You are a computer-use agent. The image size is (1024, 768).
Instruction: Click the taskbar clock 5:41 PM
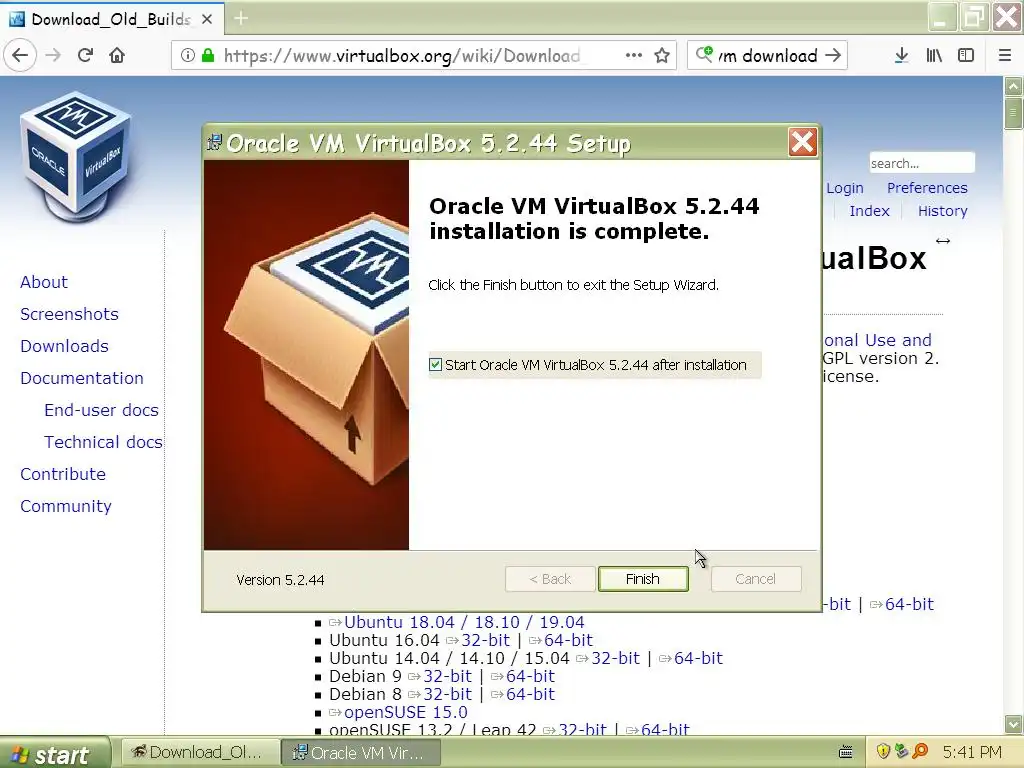pos(972,752)
